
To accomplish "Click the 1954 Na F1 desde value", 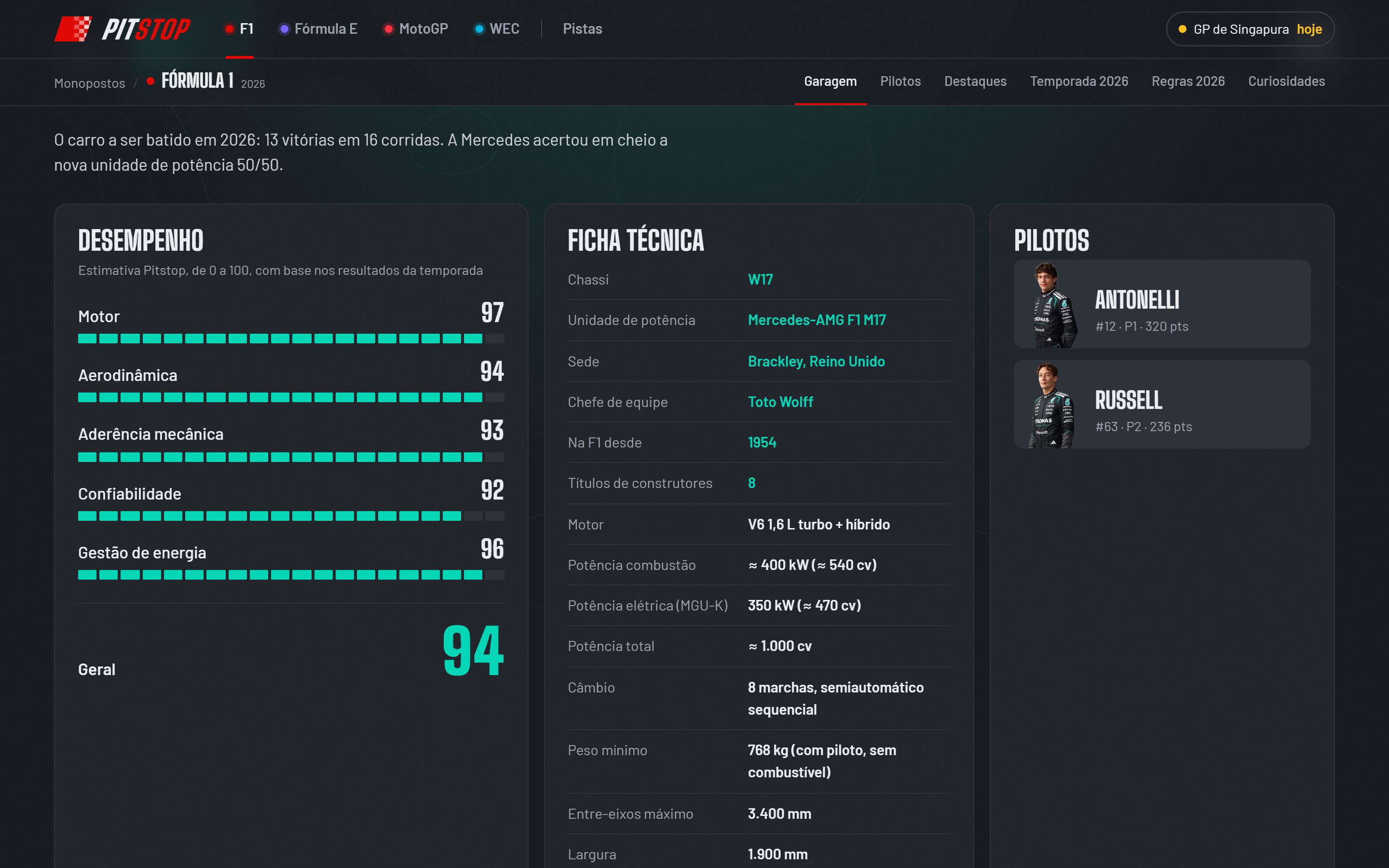I will click(762, 443).
